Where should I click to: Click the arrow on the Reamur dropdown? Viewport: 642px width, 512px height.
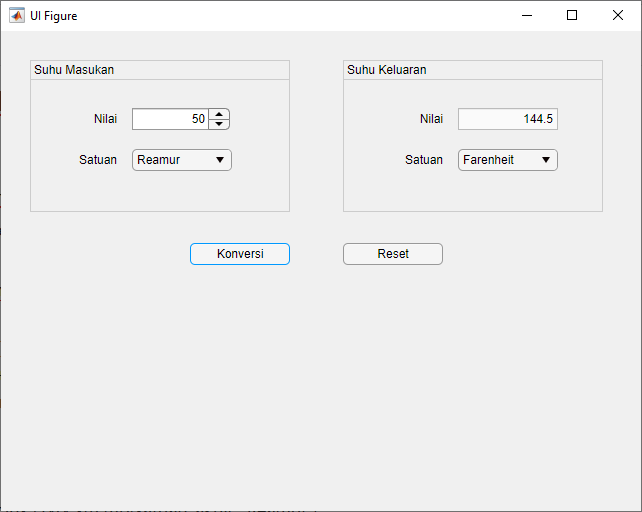point(220,160)
